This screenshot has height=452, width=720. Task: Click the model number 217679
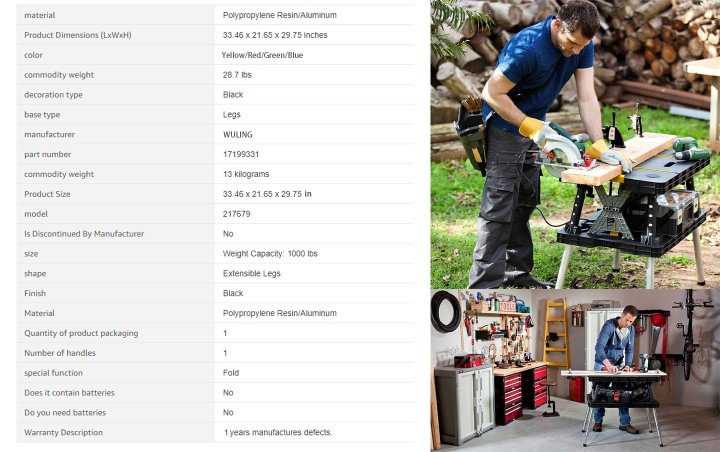click(x=236, y=214)
